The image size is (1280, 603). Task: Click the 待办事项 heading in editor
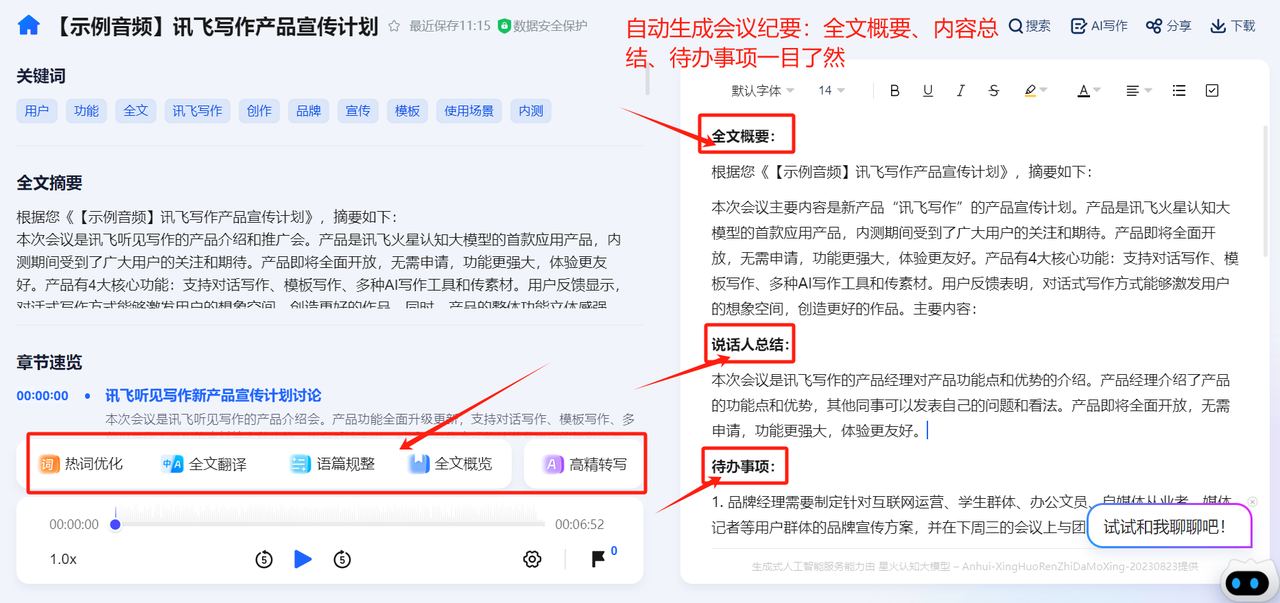(x=743, y=467)
